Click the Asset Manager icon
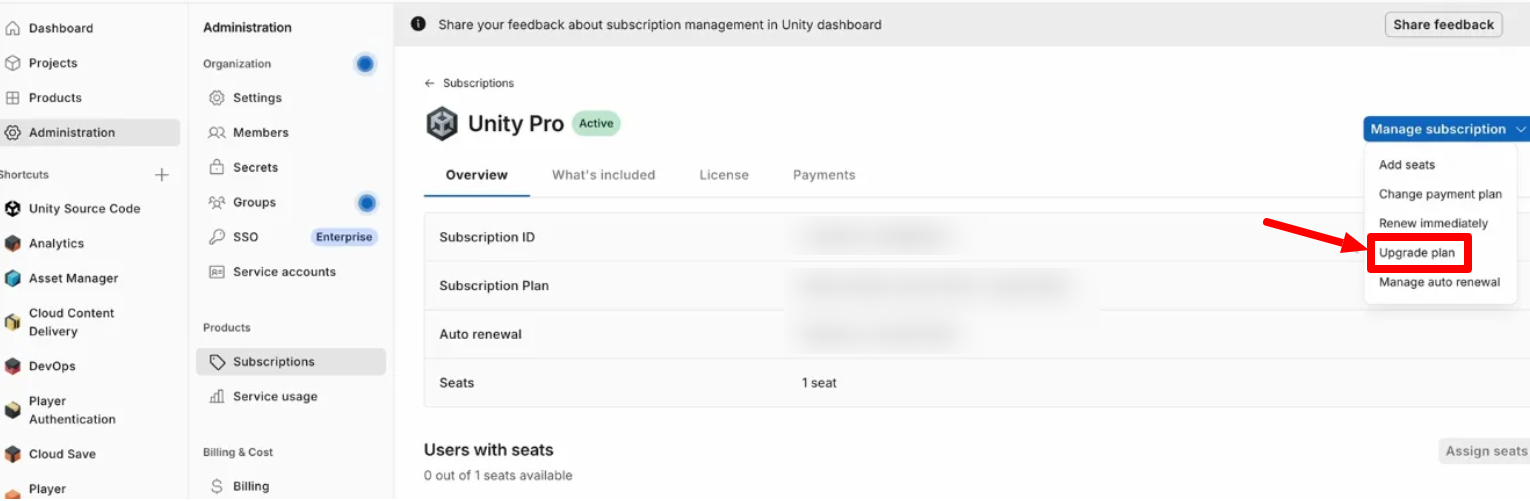Viewport: 1530px width, 501px height. coord(13,279)
